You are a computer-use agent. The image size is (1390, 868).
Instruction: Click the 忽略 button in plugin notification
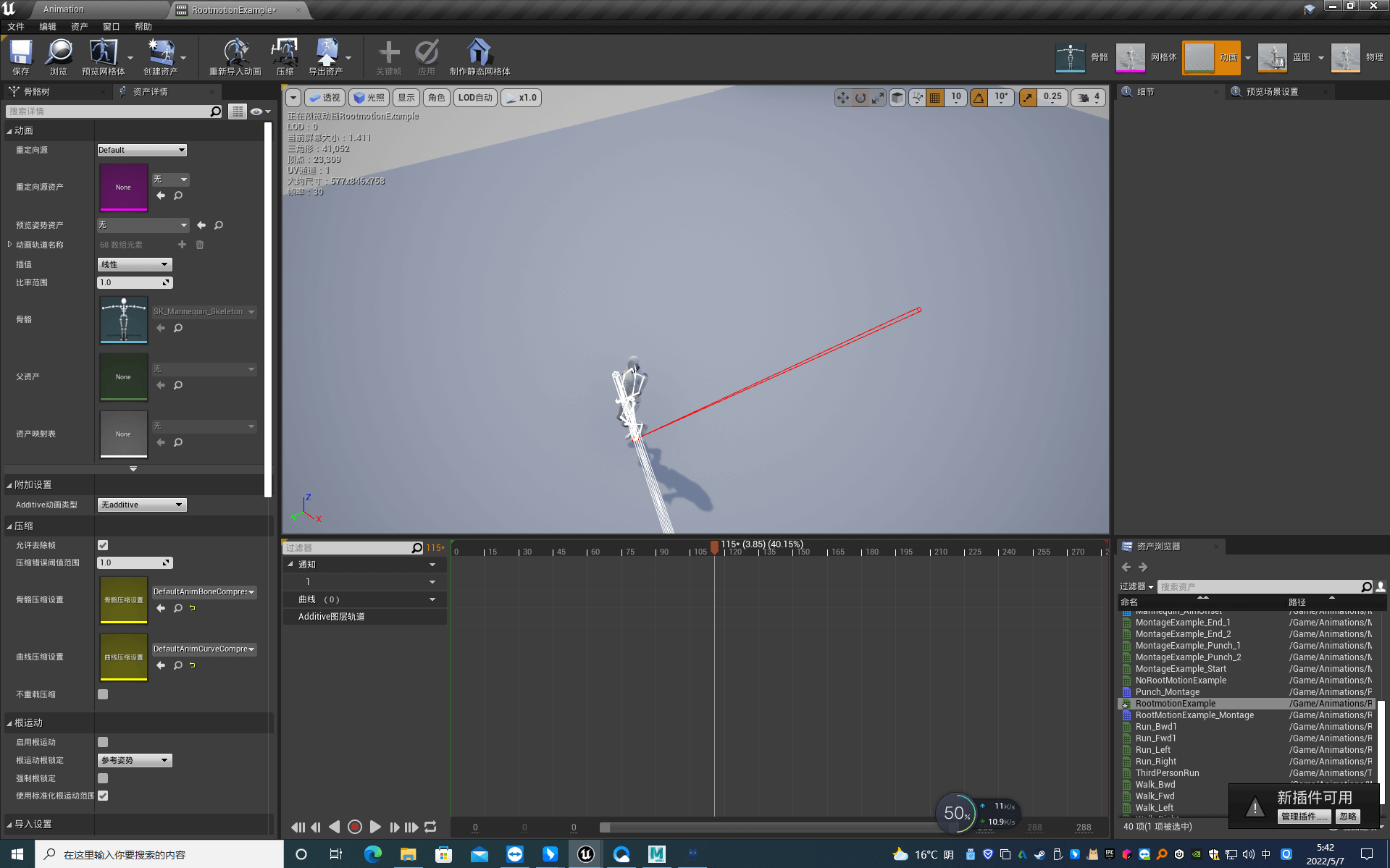(1347, 817)
